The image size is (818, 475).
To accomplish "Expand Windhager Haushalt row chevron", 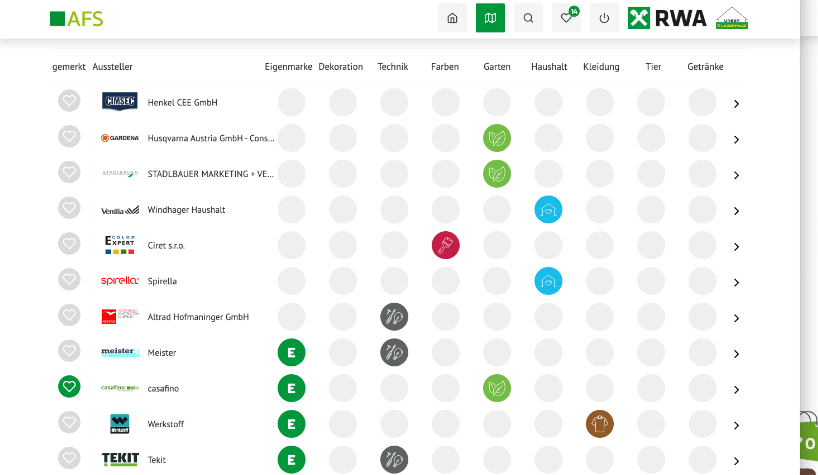I will tap(736, 211).
